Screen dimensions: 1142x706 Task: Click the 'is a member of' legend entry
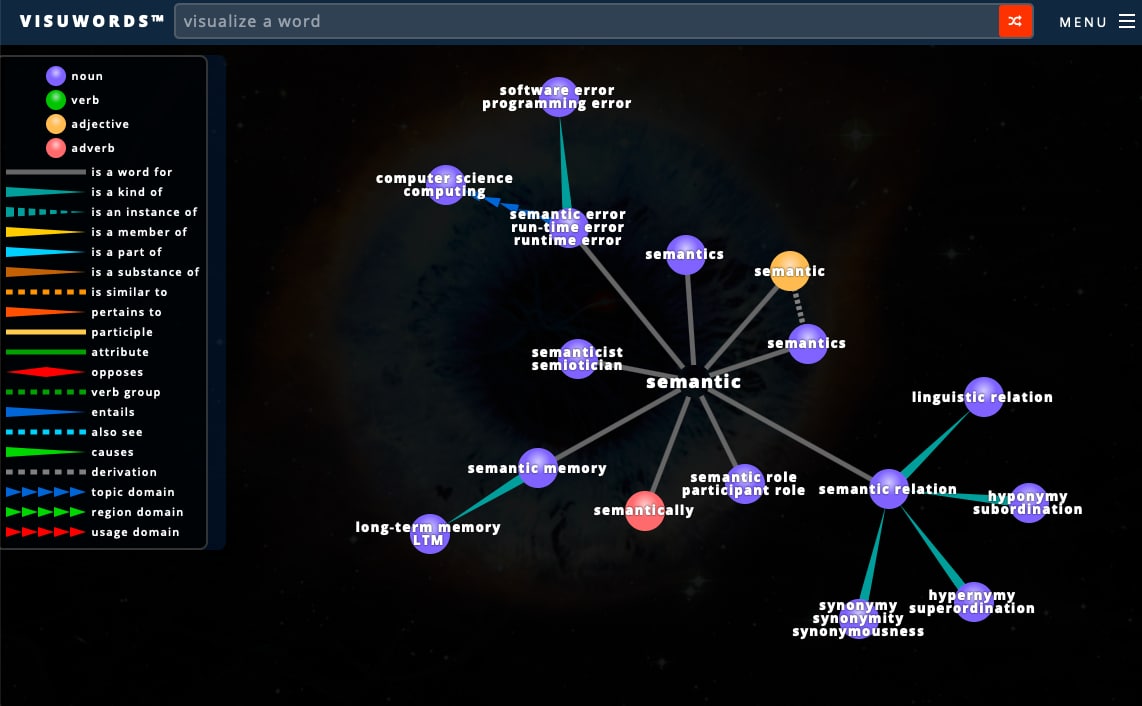tap(96, 232)
